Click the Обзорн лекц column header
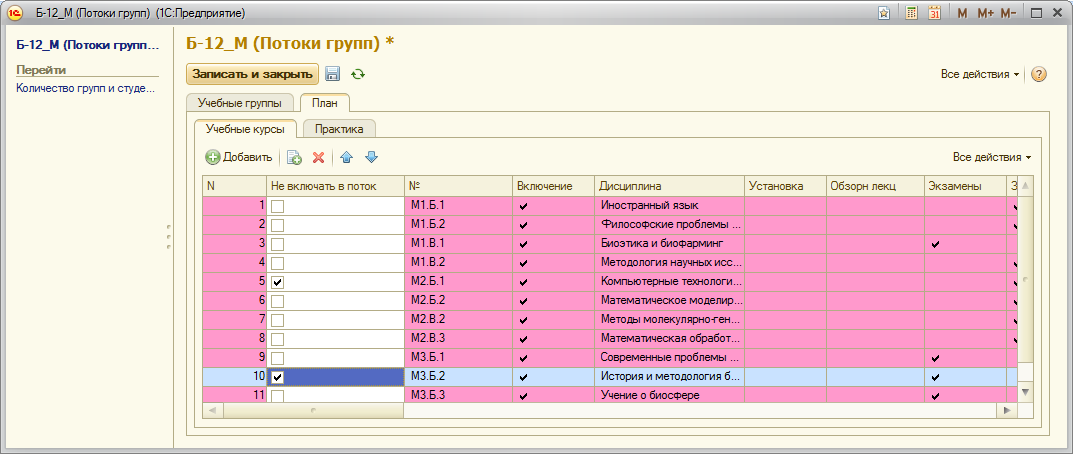Screen dimensions: 1073x454 pos(875,186)
